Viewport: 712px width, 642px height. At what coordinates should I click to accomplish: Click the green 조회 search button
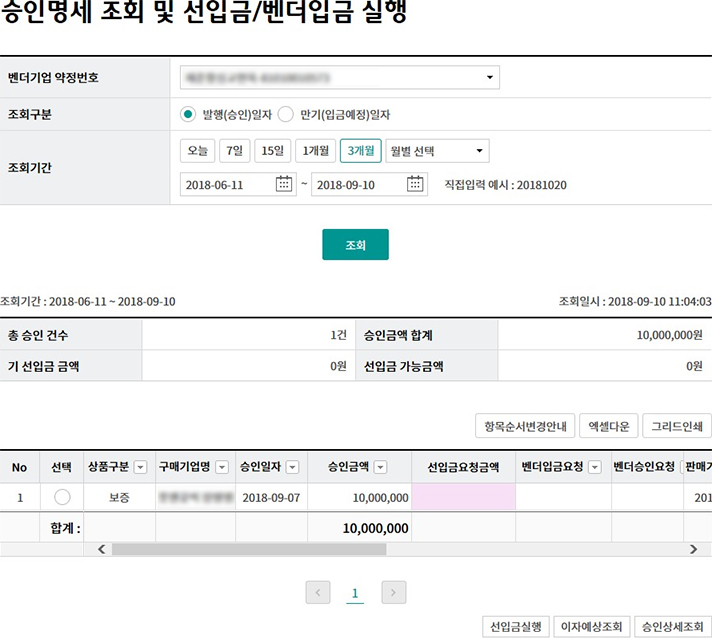(x=355, y=244)
